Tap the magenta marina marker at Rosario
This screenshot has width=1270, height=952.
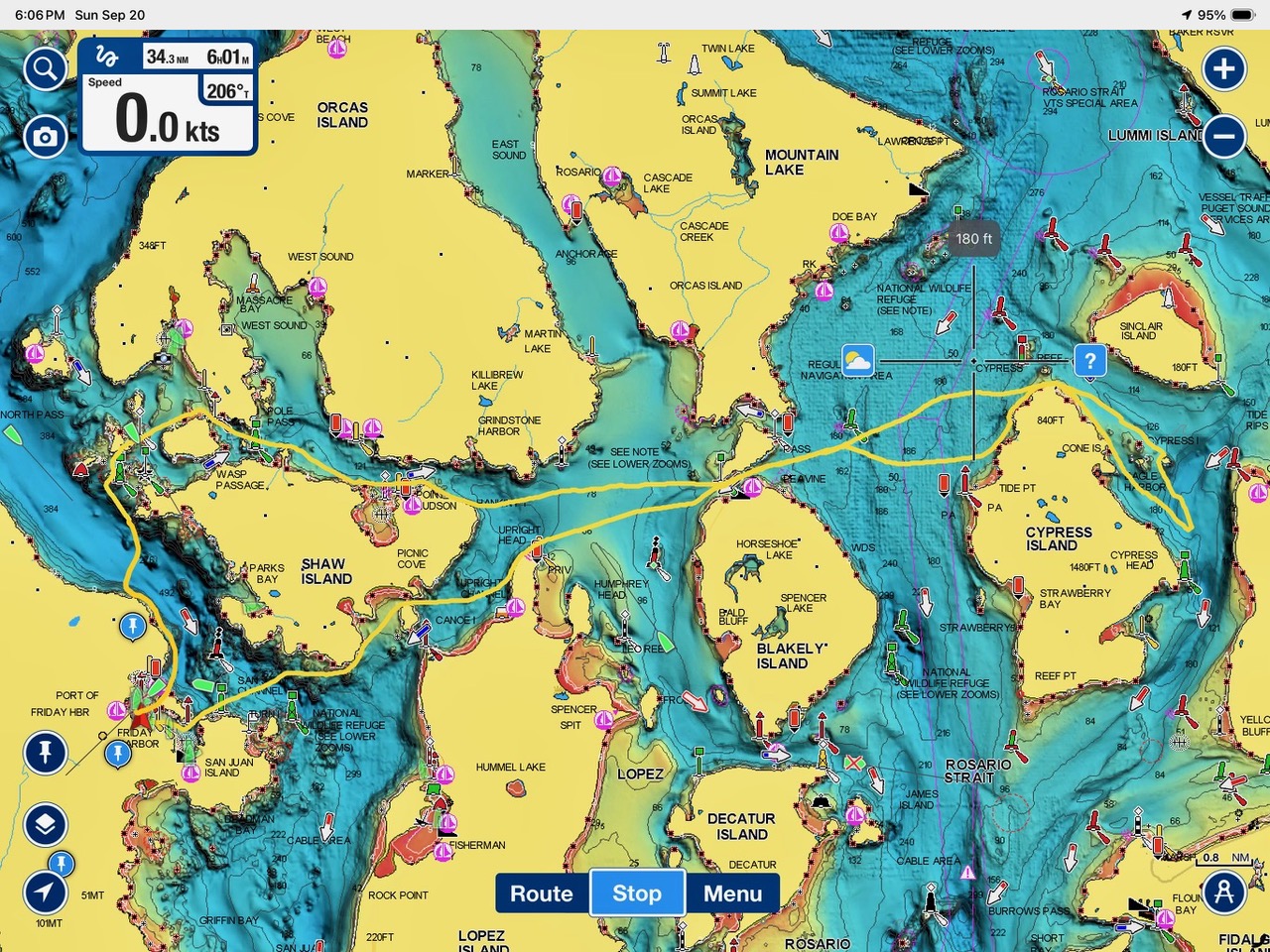tap(611, 177)
